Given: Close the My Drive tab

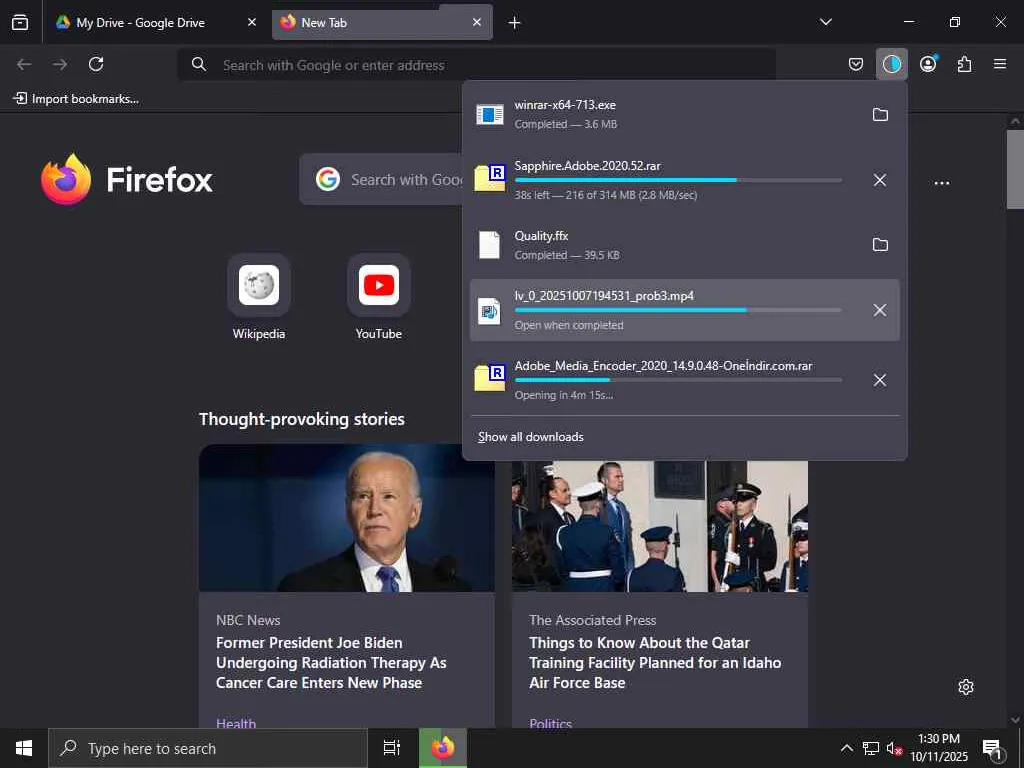Looking at the screenshot, I should [251, 22].
